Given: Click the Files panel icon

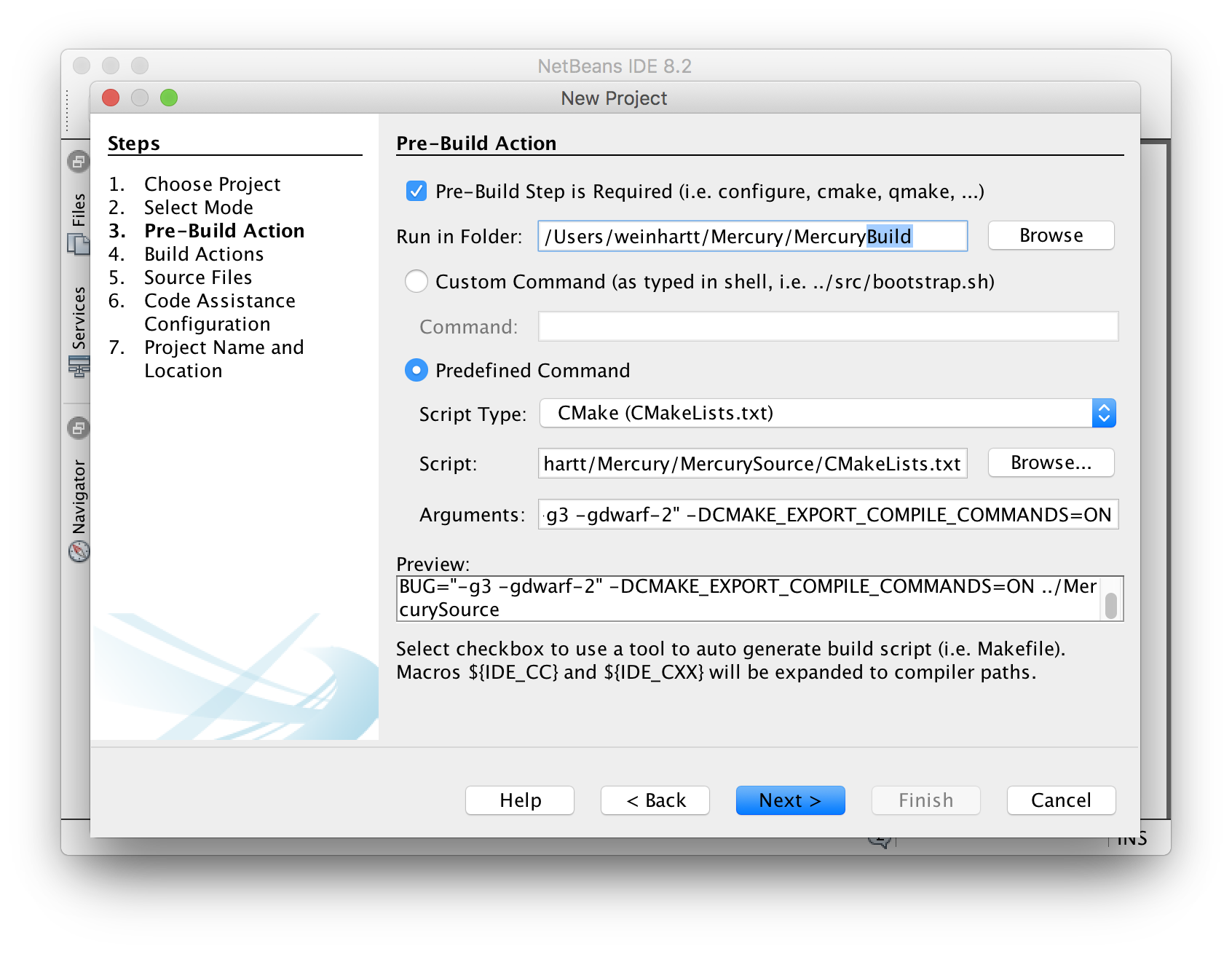Looking at the screenshot, I should [x=78, y=244].
